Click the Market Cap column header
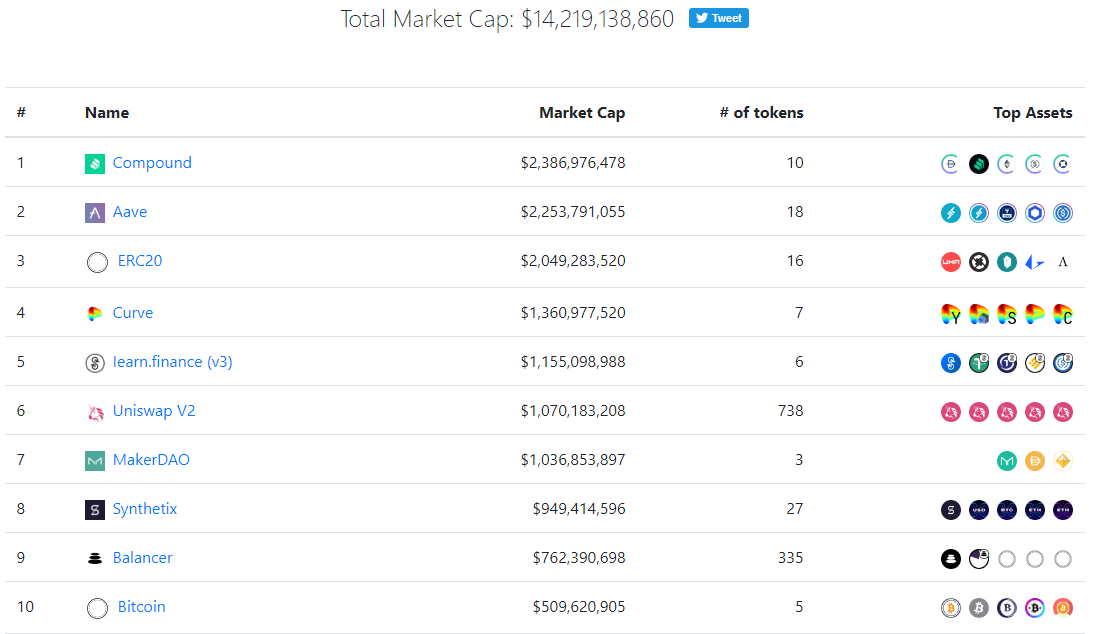Screen dimensions: 1097x634 click(x=582, y=113)
